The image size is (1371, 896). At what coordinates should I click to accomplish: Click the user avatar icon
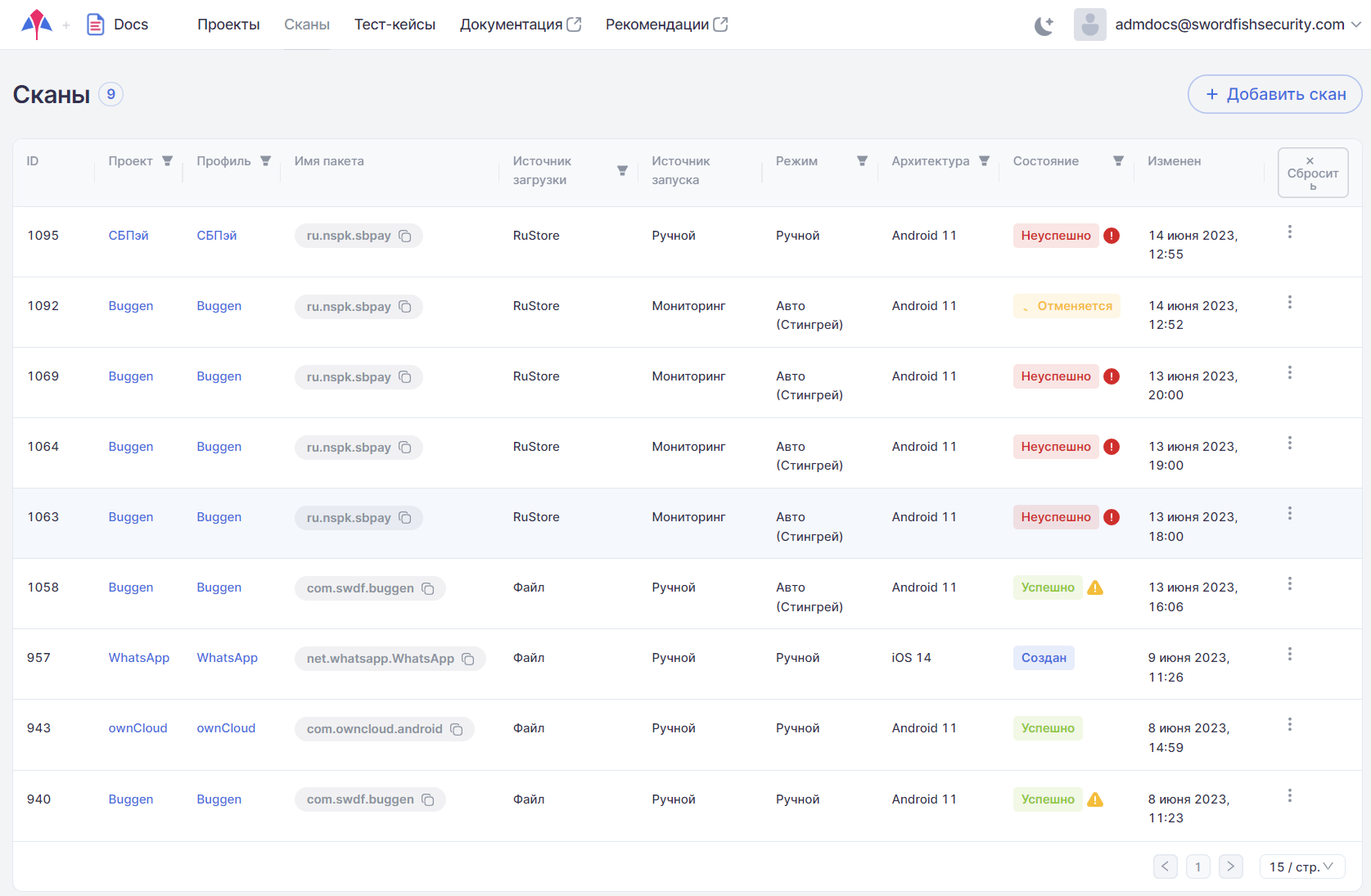[x=1089, y=25]
